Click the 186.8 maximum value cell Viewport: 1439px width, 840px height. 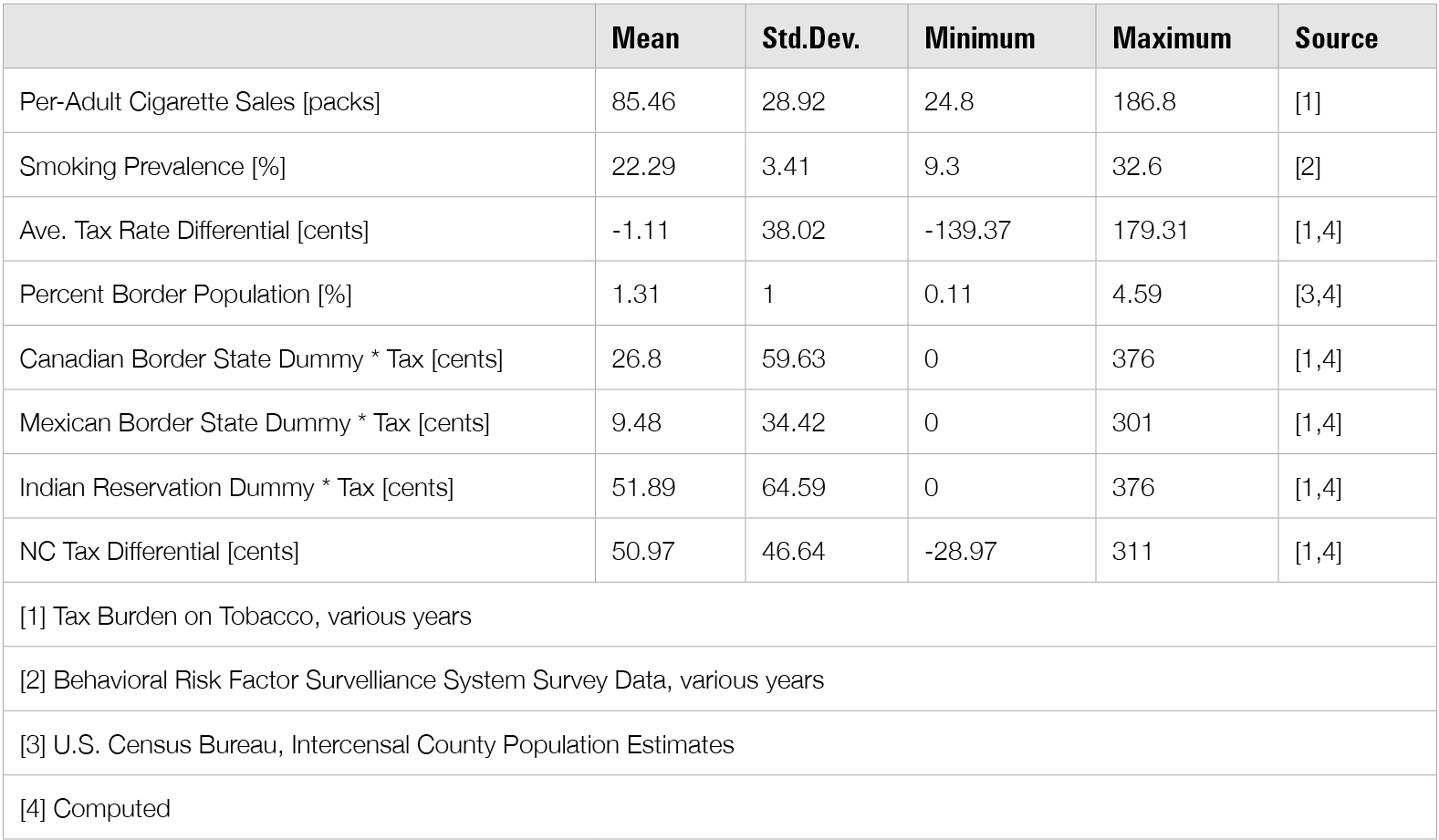[1144, 101]
